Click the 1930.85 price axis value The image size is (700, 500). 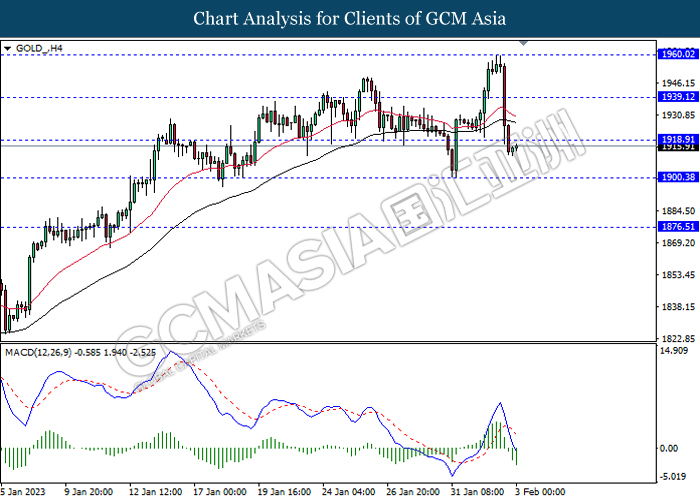tap(678, 115)
